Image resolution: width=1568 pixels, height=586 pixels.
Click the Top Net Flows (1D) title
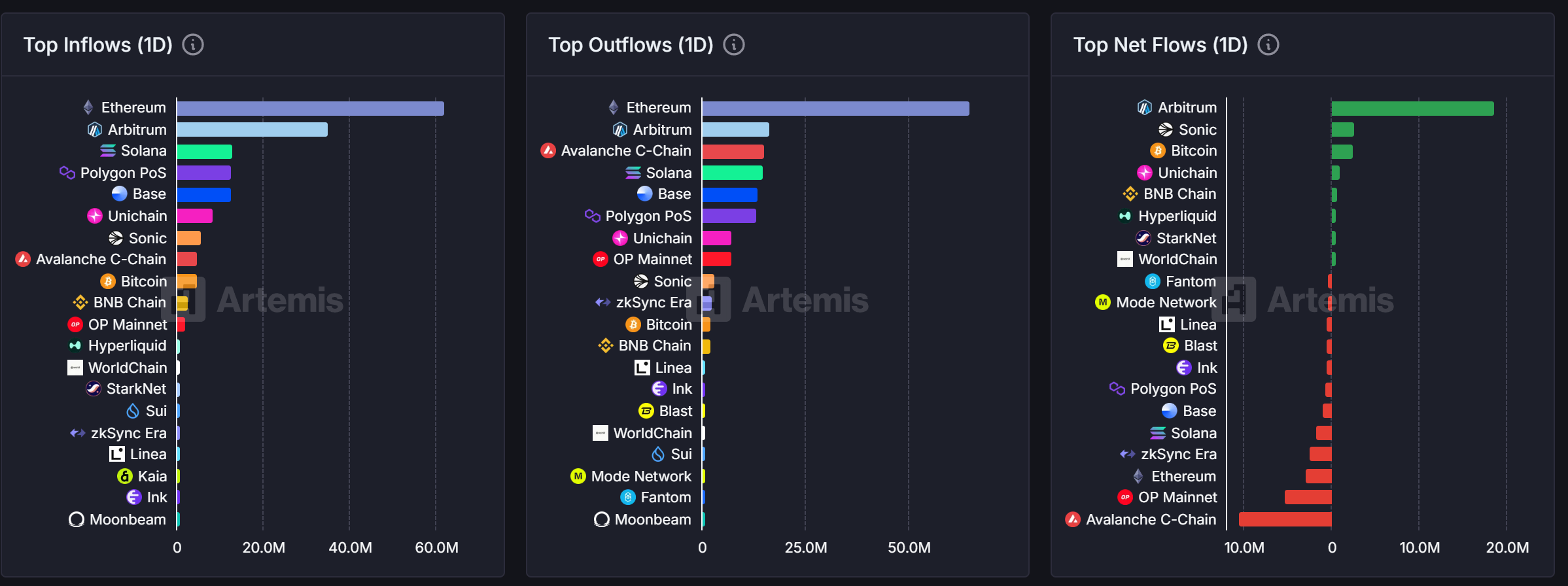[x=1160, y=44]
